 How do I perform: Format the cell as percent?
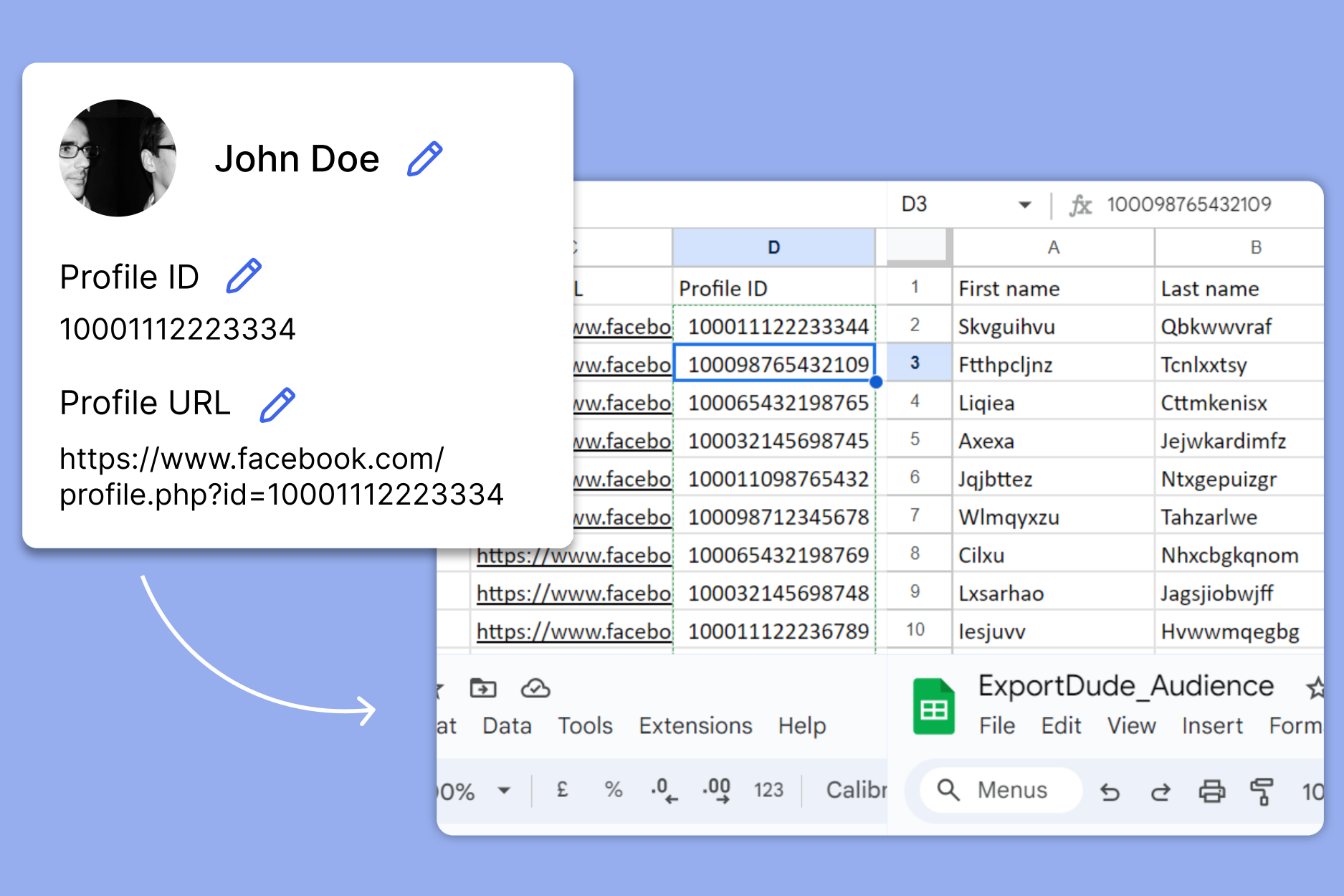click(613, 790)
